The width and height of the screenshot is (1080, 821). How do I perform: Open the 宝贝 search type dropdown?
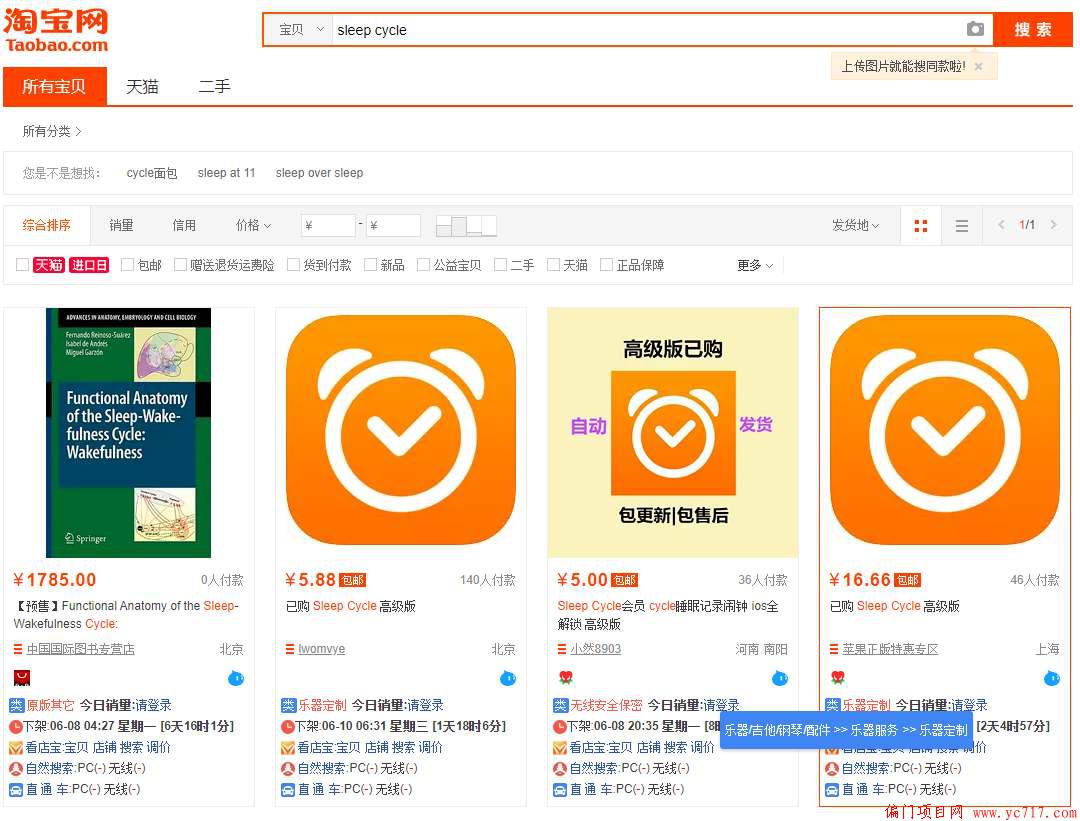tap(301, 30)
